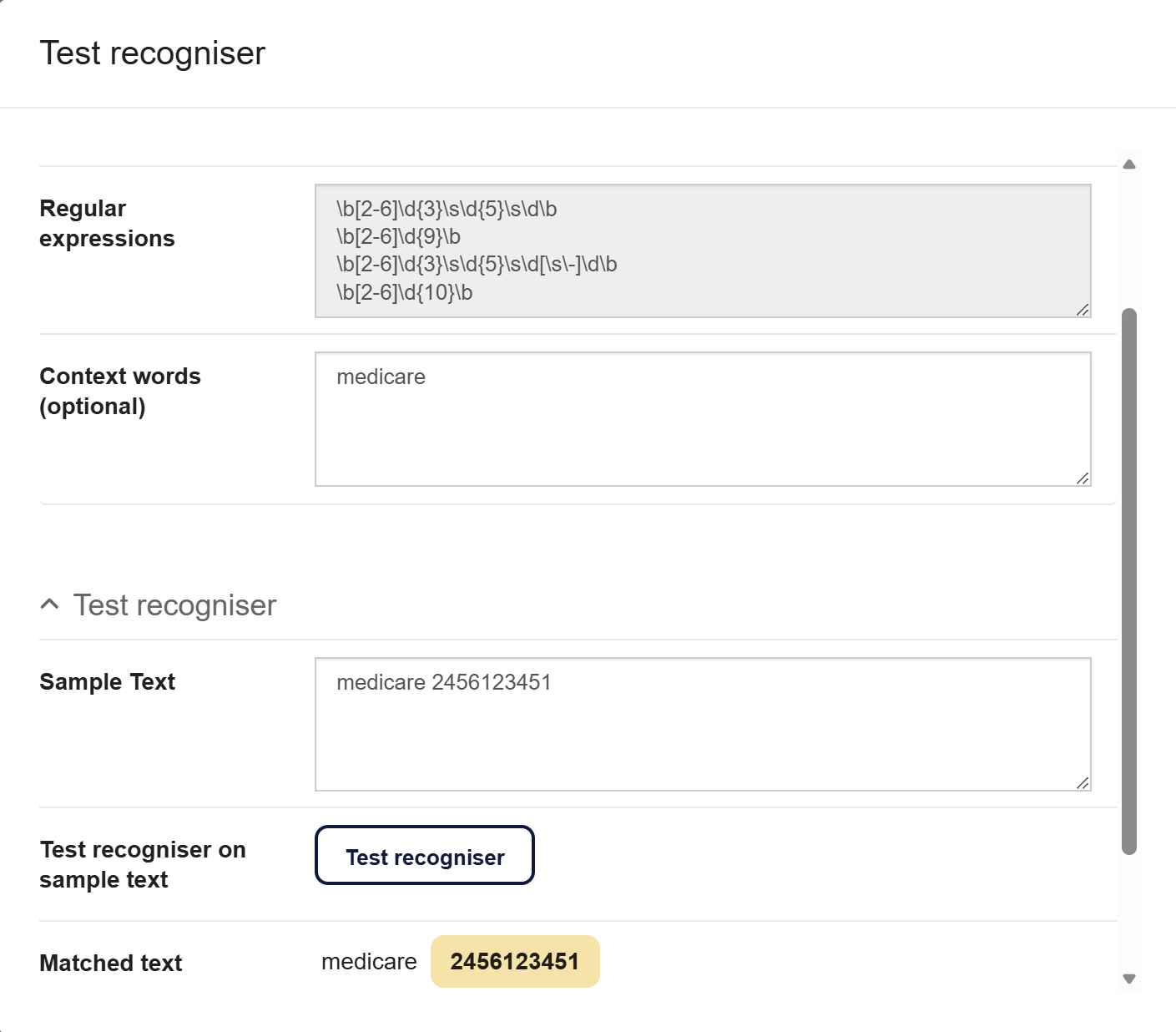
Task: Click the scrollbar up arrow
Action: 1129,164
